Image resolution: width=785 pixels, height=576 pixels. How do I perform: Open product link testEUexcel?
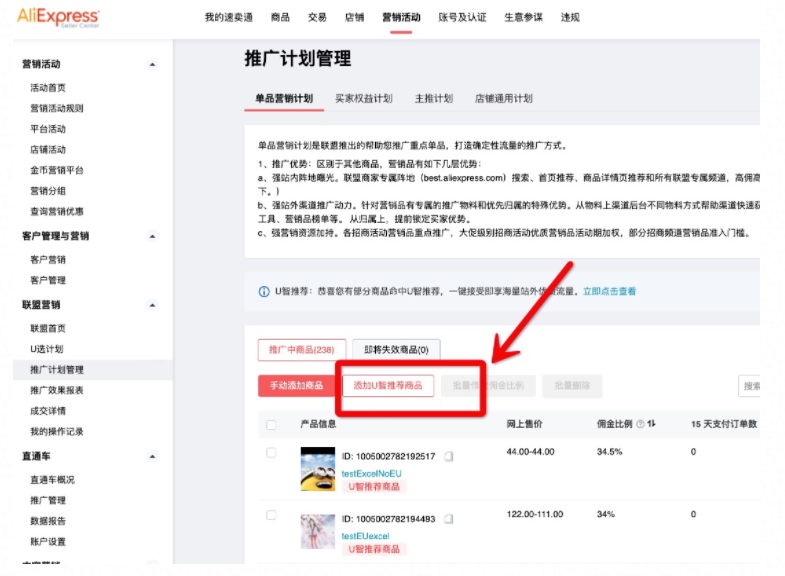point(365,536)
